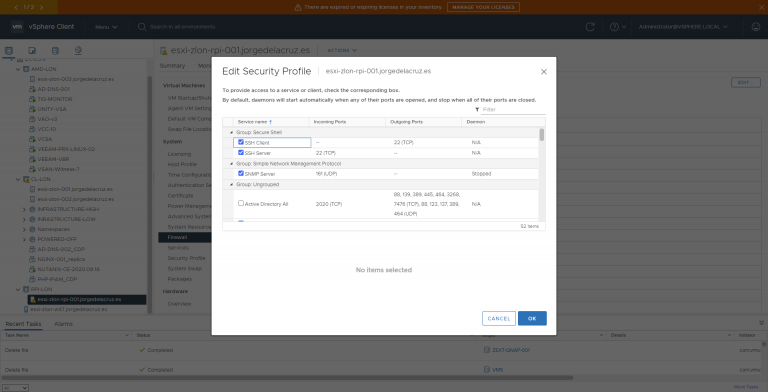Click the search in all environments field
The width and height of the screenshot is (768, 392).
183,27
